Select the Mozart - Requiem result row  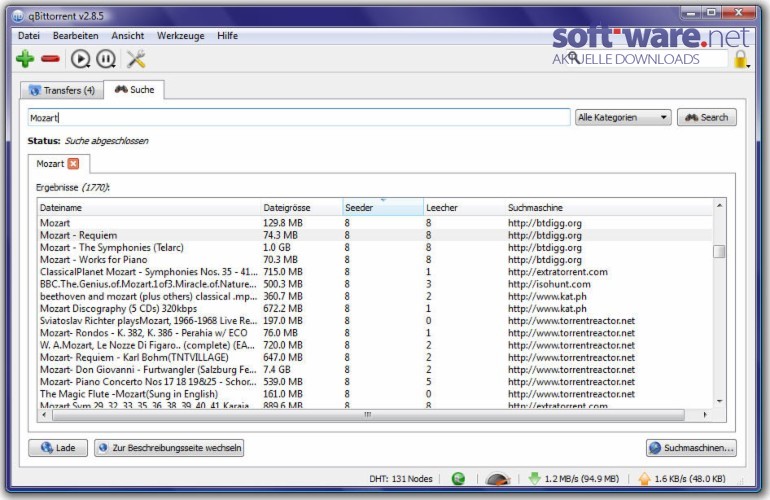[375, 235]
